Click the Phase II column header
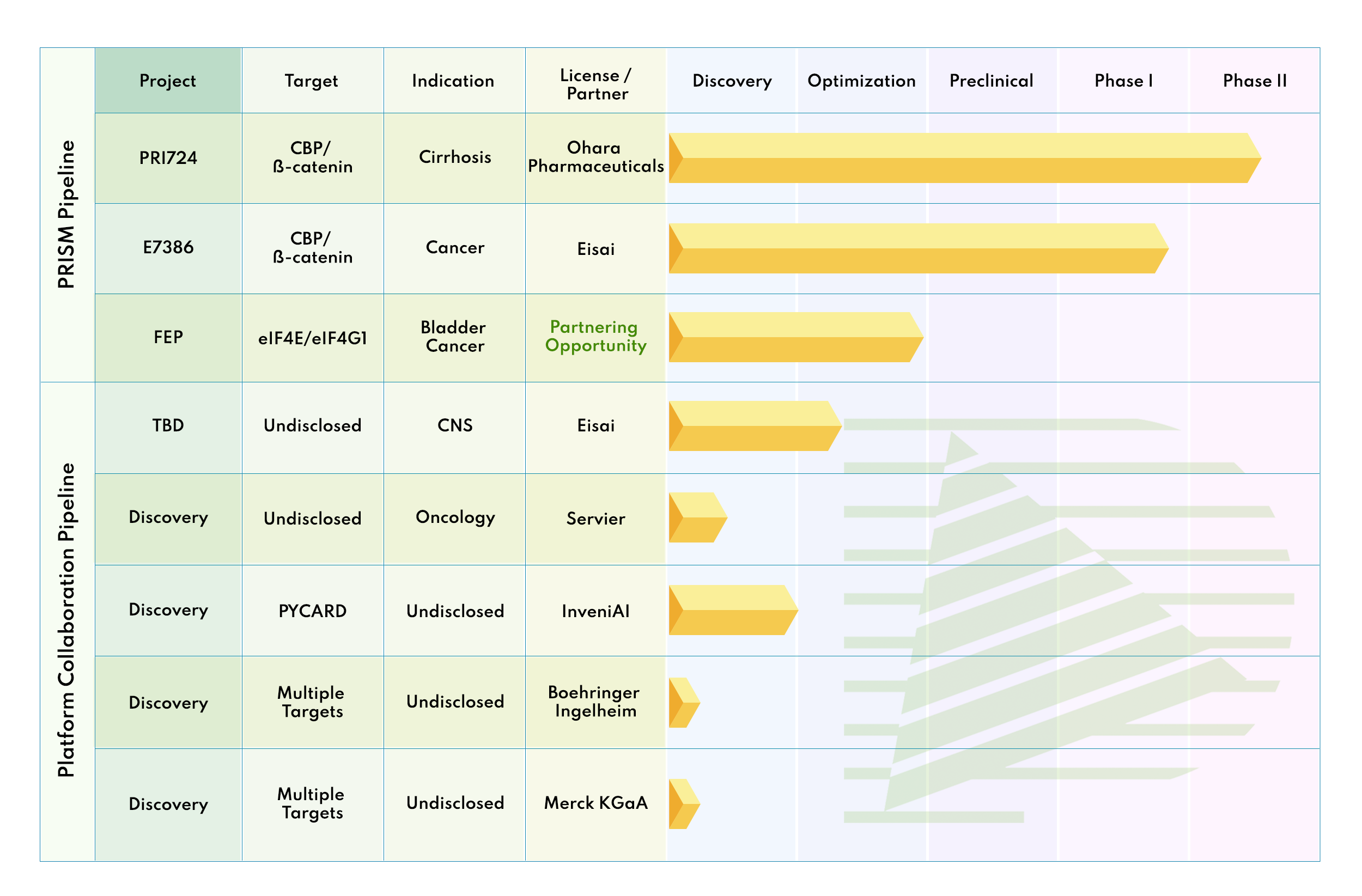 pyautogui.click(x=1255, y=81)
